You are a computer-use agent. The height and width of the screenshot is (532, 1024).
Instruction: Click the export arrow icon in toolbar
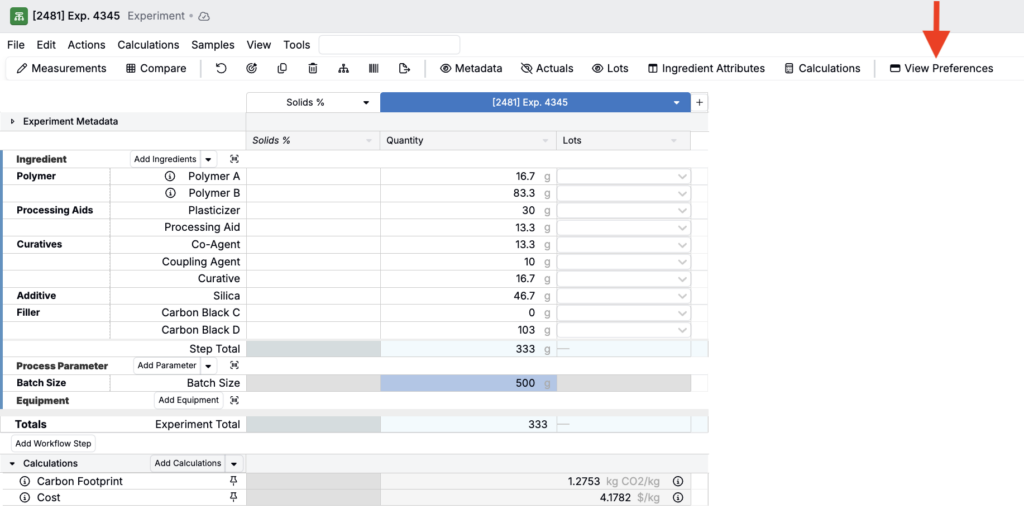coord(404,68)
